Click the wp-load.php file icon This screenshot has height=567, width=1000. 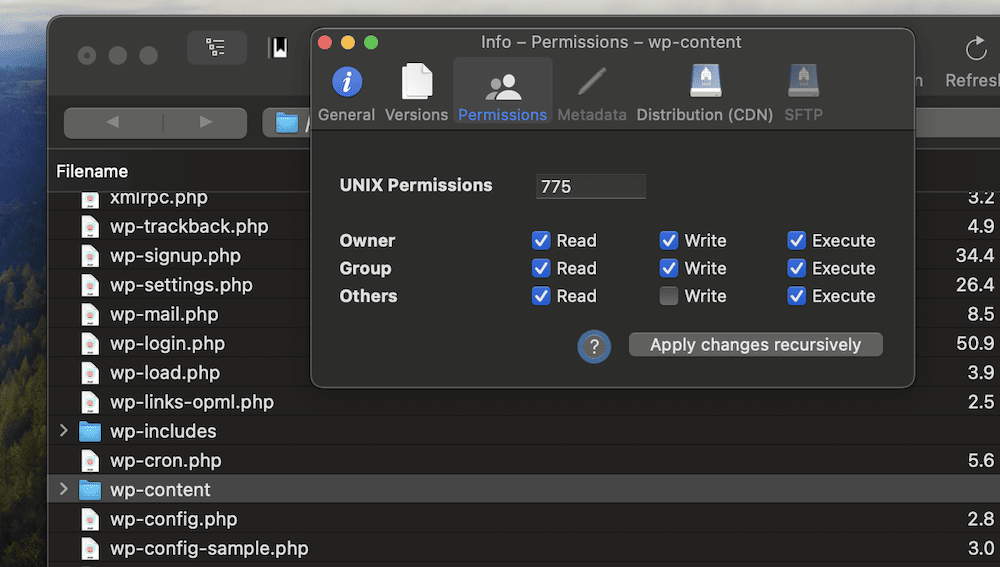pos(90,372)
